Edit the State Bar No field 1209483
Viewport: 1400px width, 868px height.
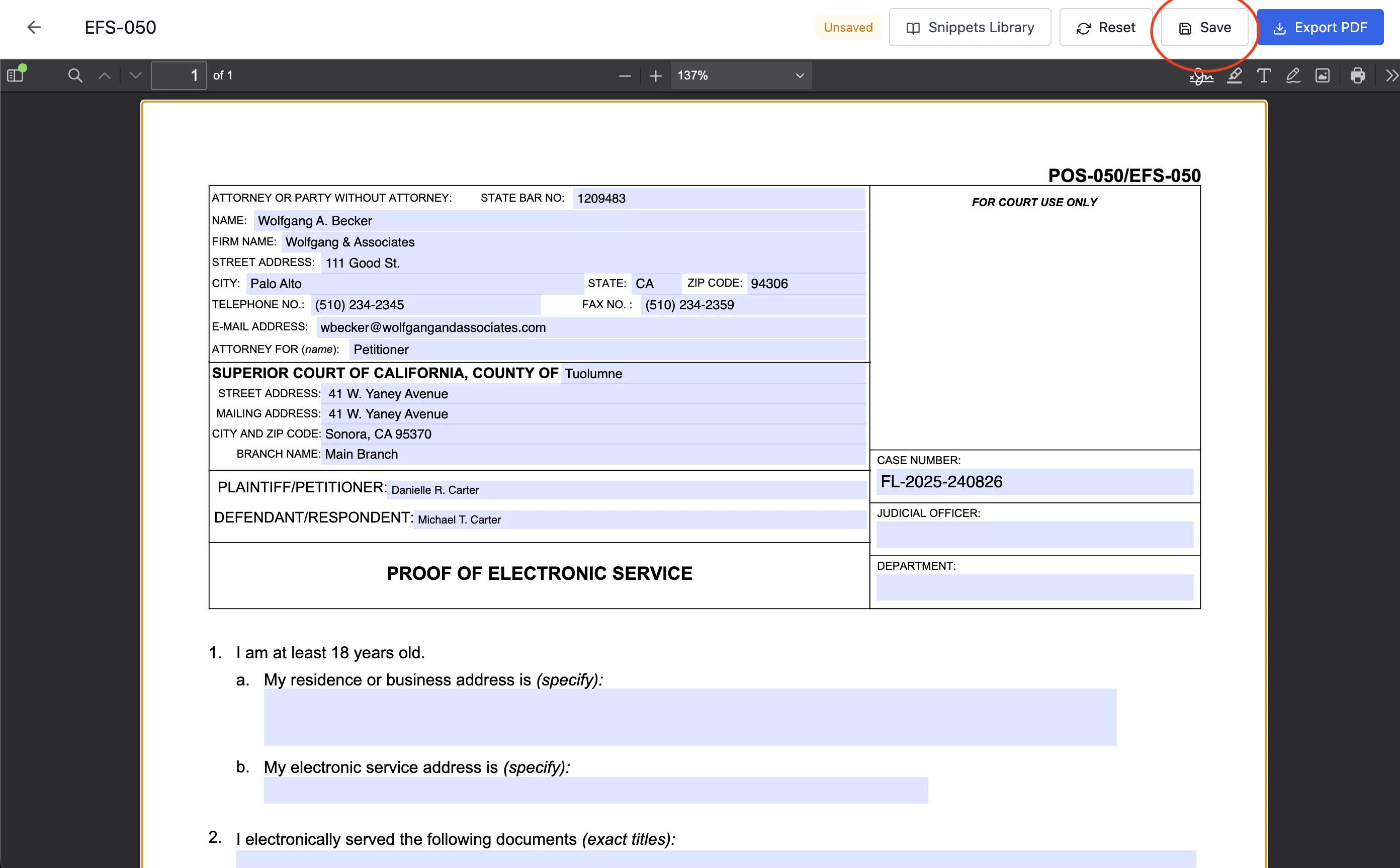tap(719, 198)
